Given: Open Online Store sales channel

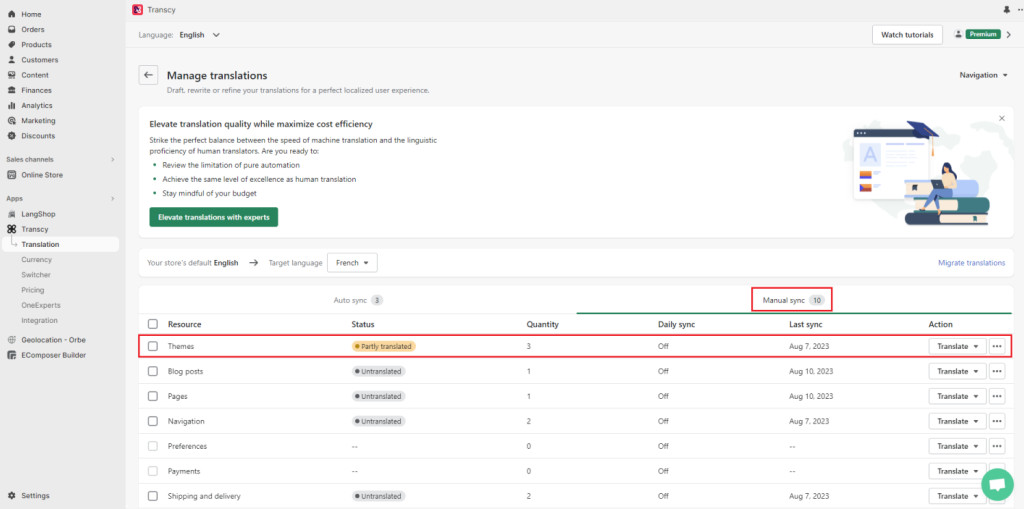Looking at the screenshot, I should 42,175.
